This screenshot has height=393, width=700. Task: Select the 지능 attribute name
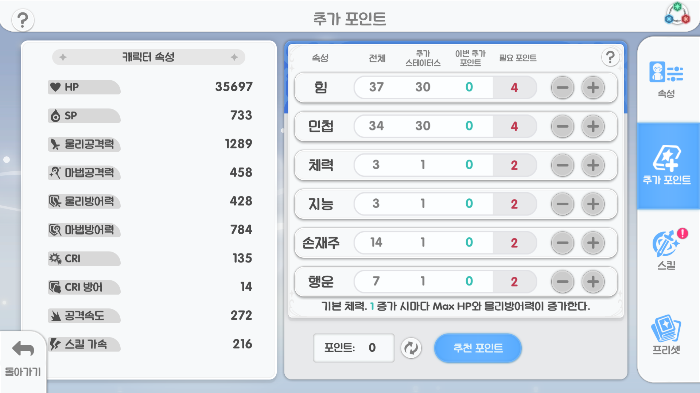[321, 204]
